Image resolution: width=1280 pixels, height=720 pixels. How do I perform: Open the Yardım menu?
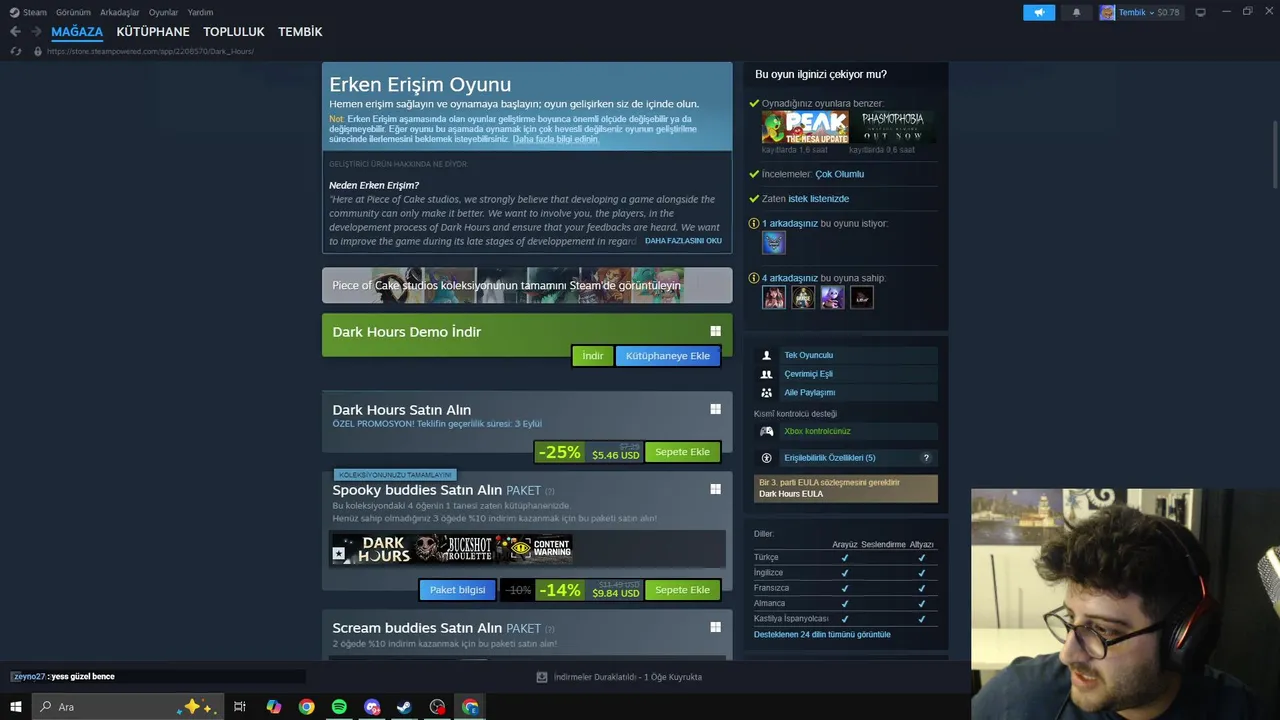pyautogui.click(x=200, y=12)
